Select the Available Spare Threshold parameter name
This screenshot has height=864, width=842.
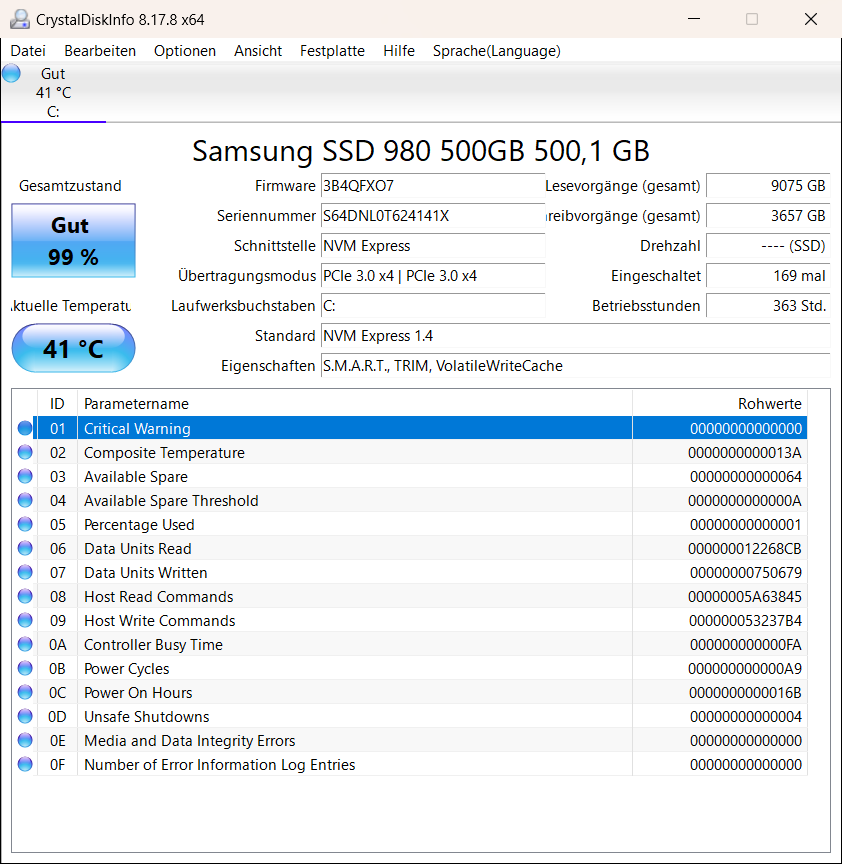pyautogui.click(x=171, y=500)
